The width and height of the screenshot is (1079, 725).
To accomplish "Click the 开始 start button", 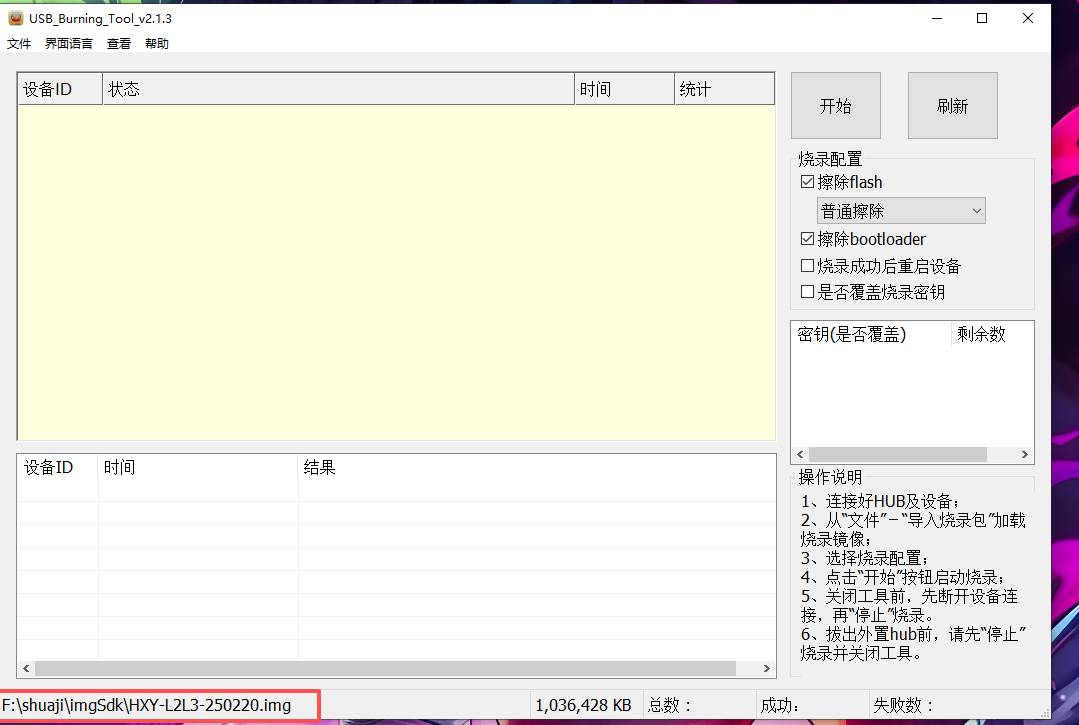I will click(x=835, y=106).
